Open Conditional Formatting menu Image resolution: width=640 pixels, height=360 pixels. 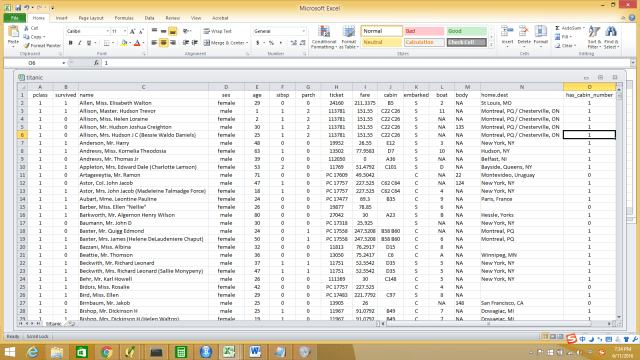pyautogui.click(x=324, y=37)
